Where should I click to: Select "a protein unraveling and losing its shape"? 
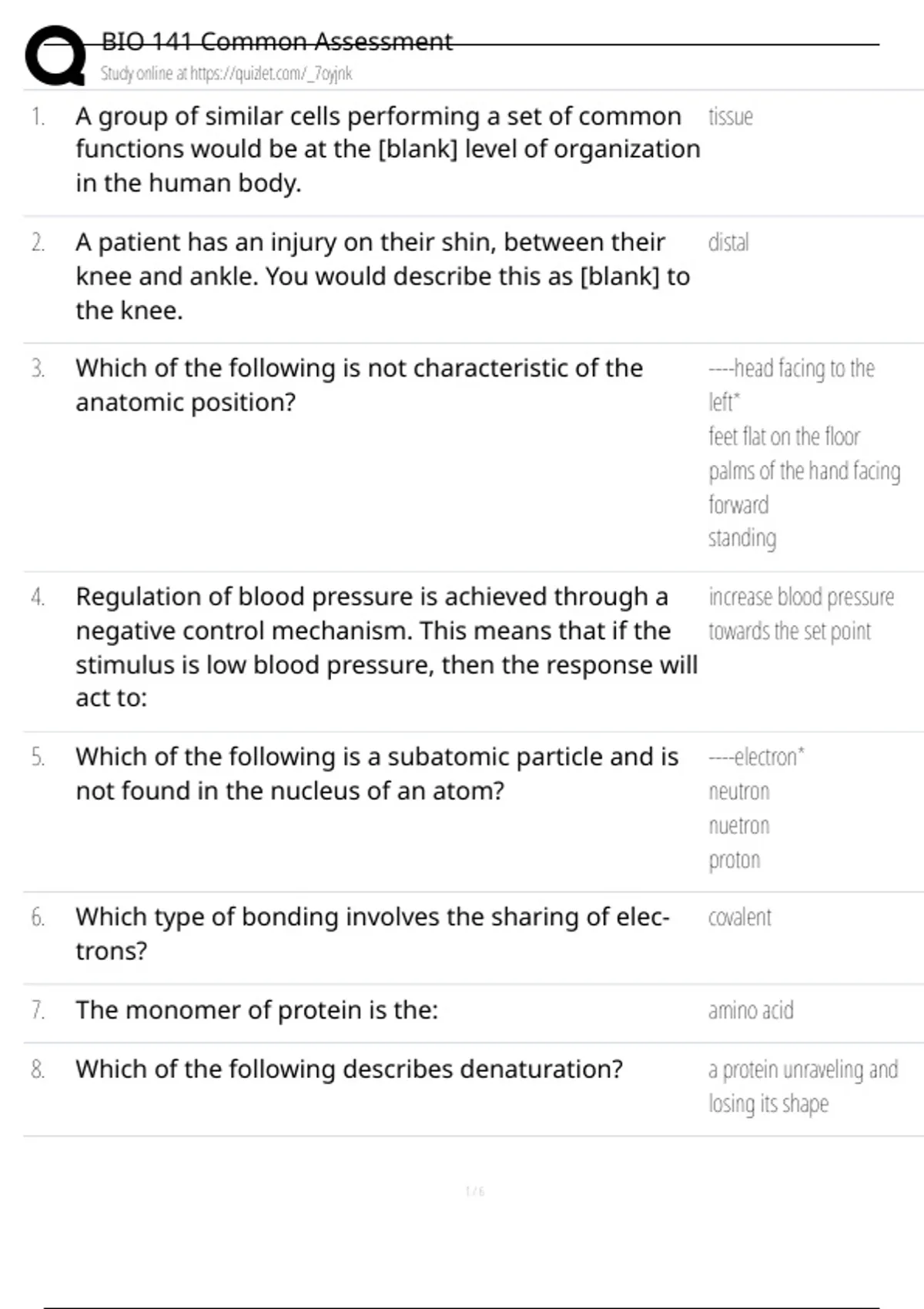(x=802, y=1086)
